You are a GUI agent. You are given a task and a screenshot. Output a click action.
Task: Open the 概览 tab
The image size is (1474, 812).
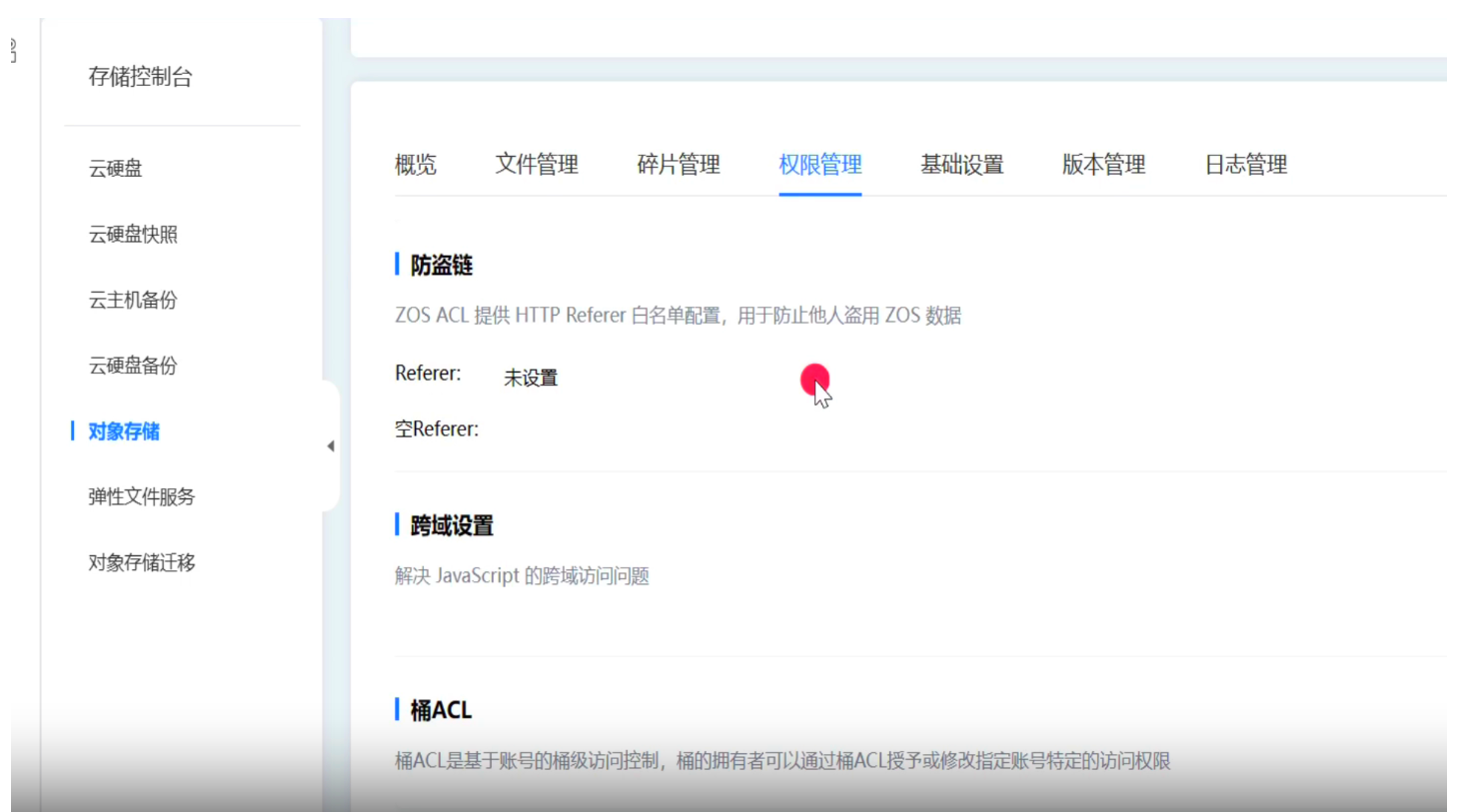coord(416,165)
